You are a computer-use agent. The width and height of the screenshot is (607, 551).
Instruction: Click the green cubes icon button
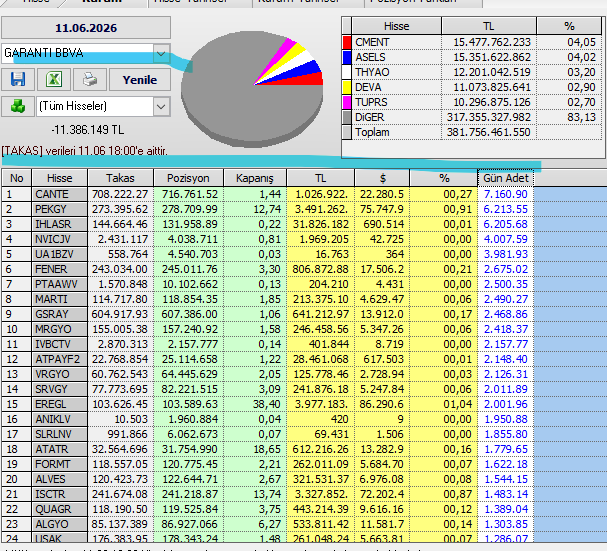pyautogui.click(x=18, y=106)
